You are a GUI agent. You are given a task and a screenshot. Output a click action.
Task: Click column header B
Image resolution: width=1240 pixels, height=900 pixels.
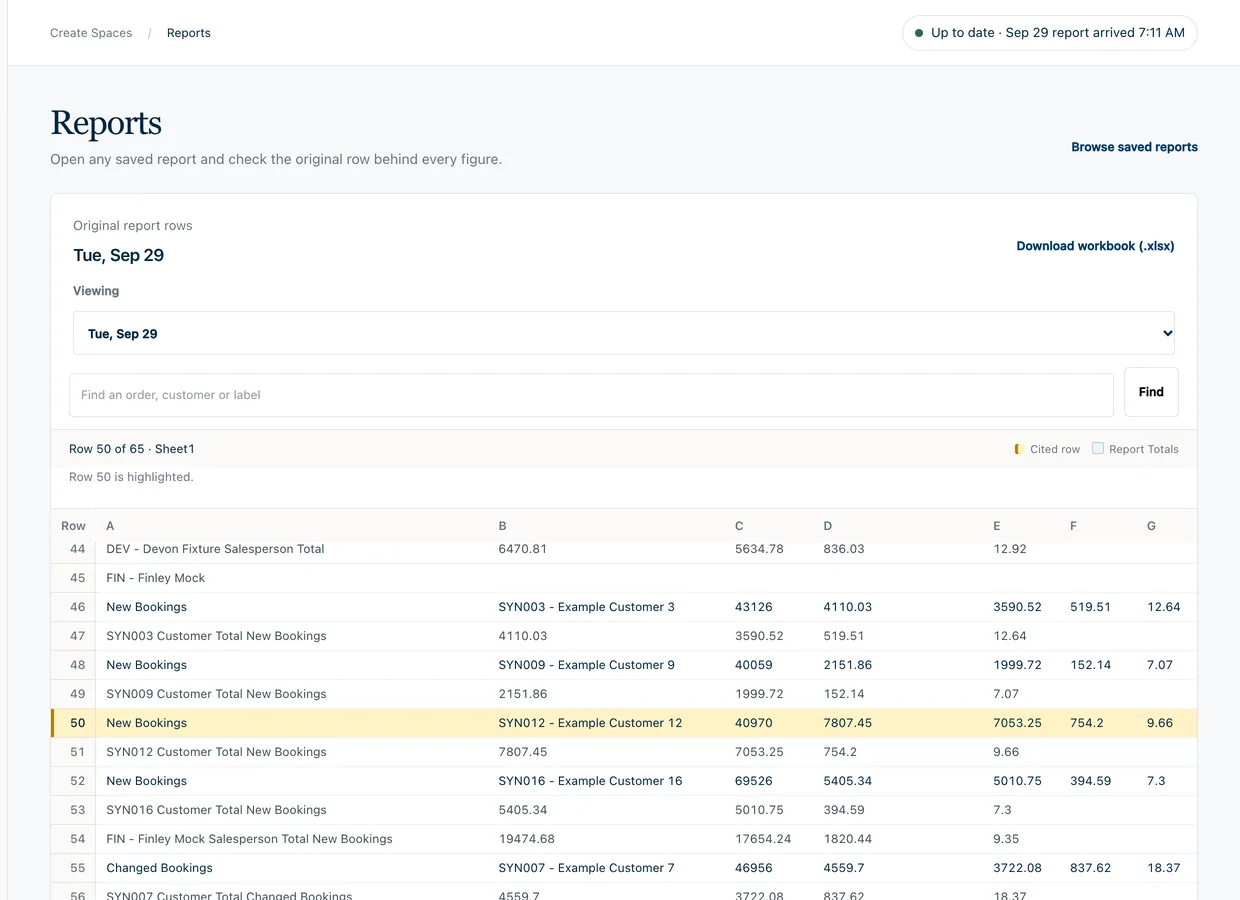click(x=503, y=526)
